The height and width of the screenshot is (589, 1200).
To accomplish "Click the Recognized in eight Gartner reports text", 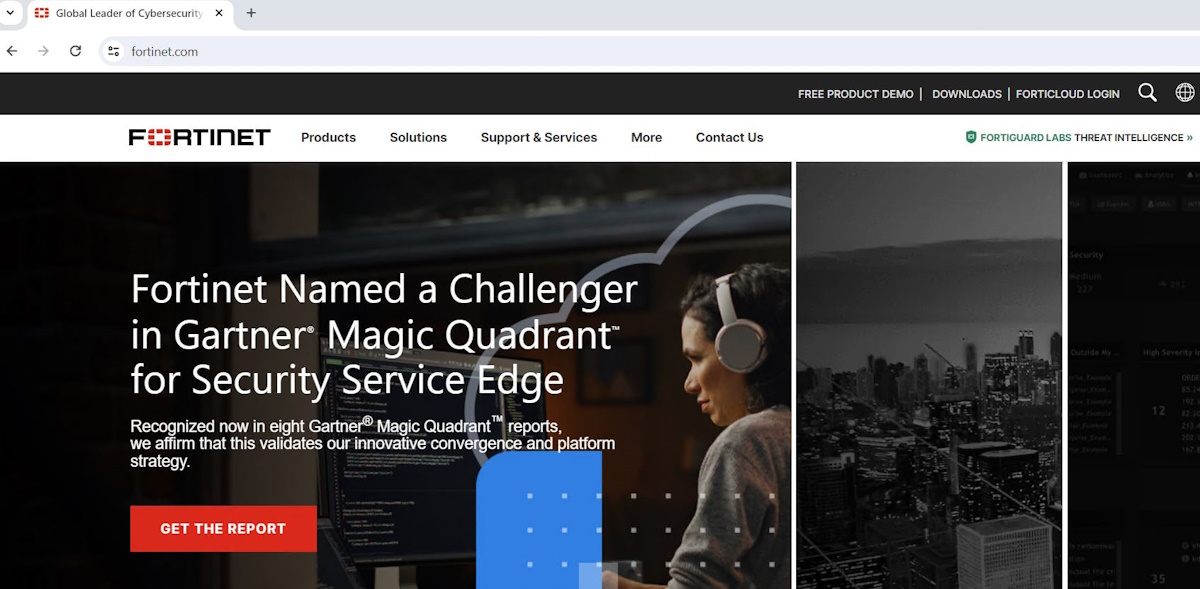I will (x=372, y=442).
